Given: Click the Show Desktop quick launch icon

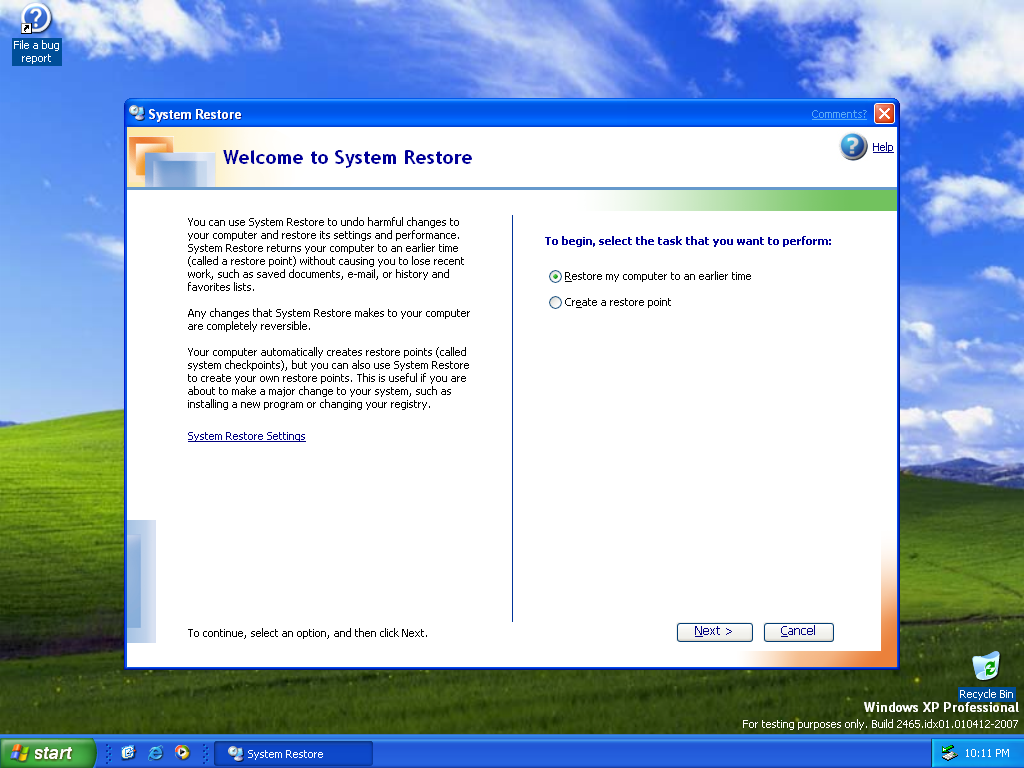Looking at the screenshot, I should click(129, 753).
